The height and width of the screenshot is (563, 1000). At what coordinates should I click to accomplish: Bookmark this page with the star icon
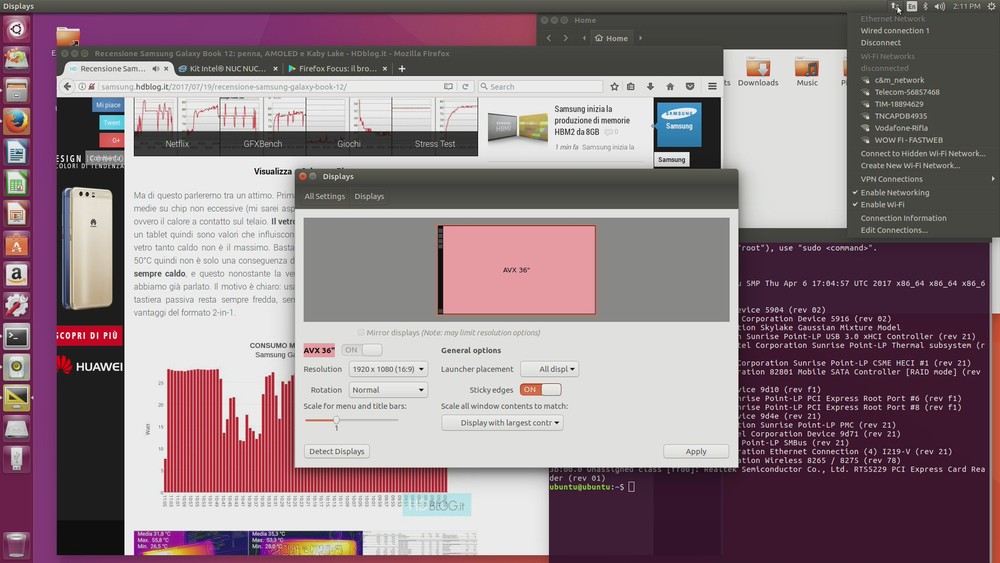pyautogui.click(x=614, y=87)
